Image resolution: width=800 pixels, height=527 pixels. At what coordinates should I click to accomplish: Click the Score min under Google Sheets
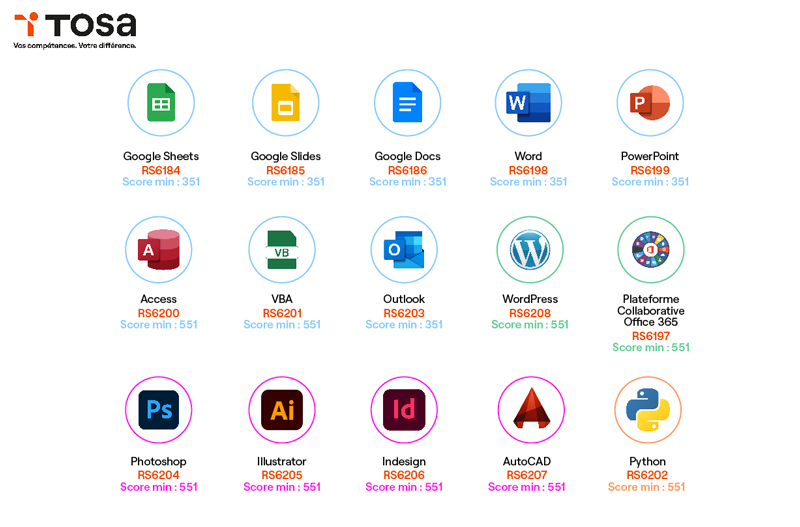pyautogui.click(x=161, y=182)
